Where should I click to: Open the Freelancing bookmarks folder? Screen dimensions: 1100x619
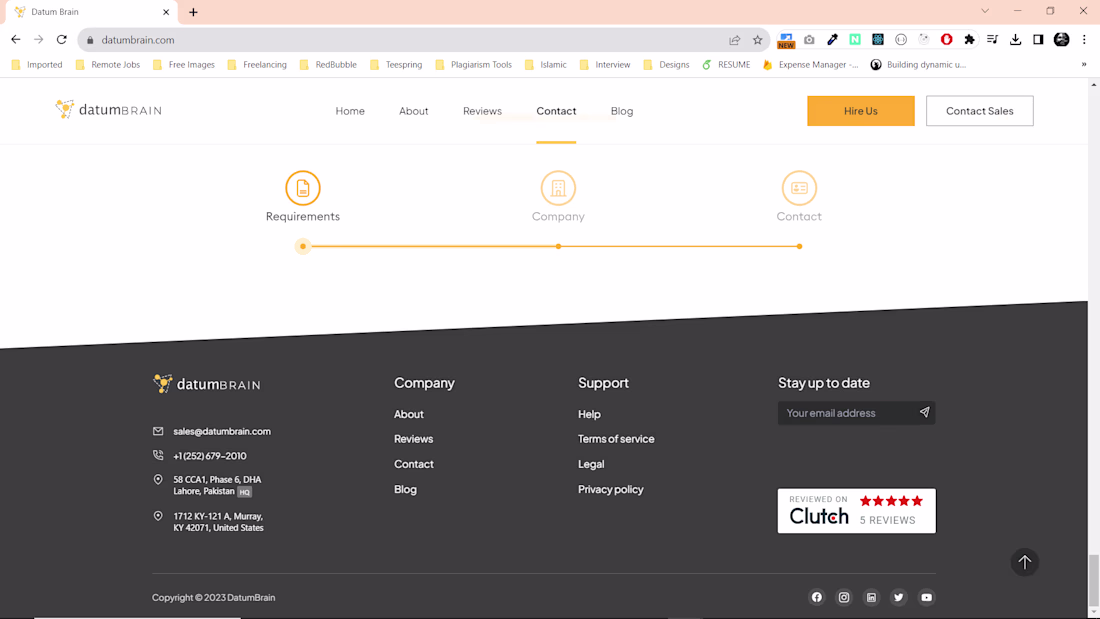pos(257,65)
